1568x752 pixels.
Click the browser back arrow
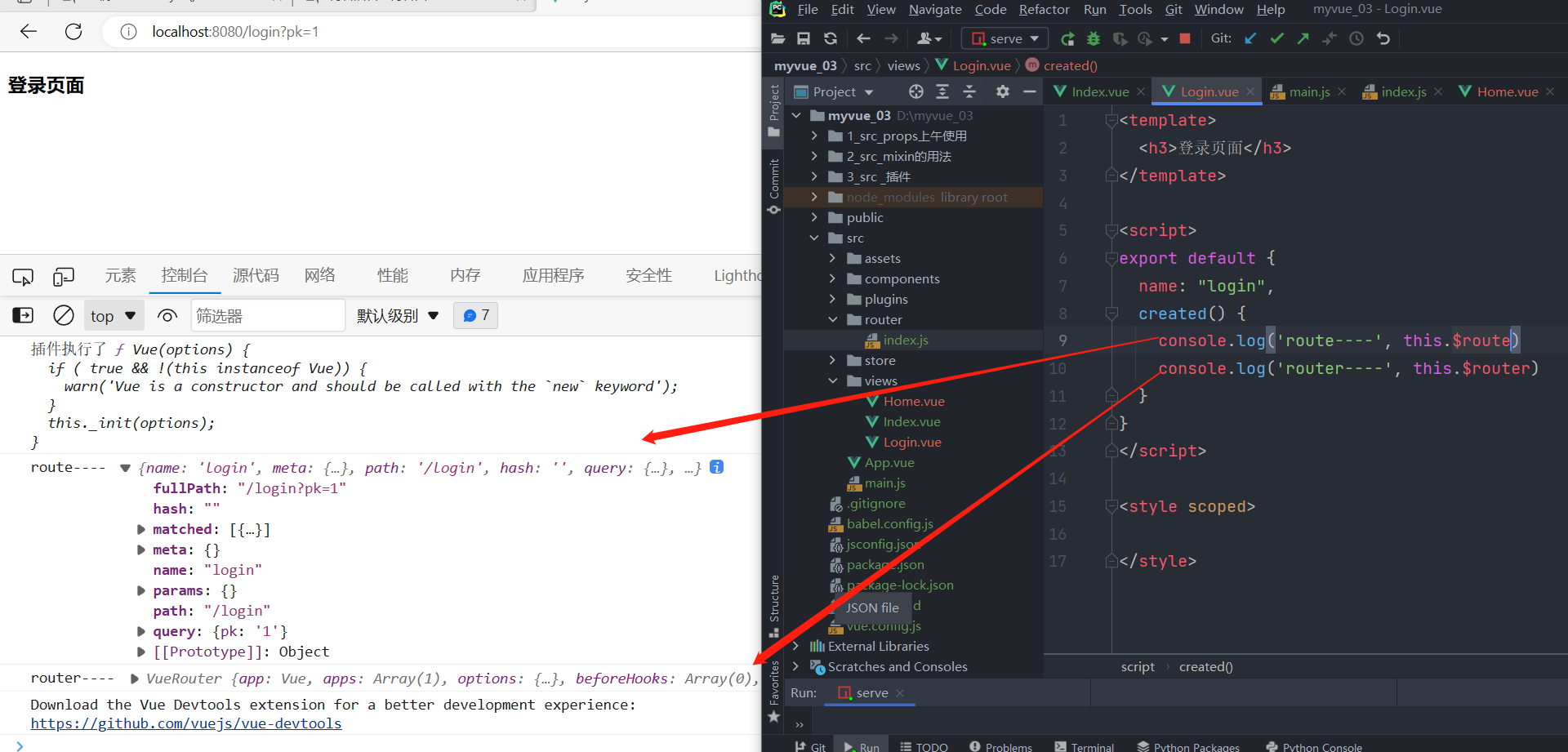29,32
